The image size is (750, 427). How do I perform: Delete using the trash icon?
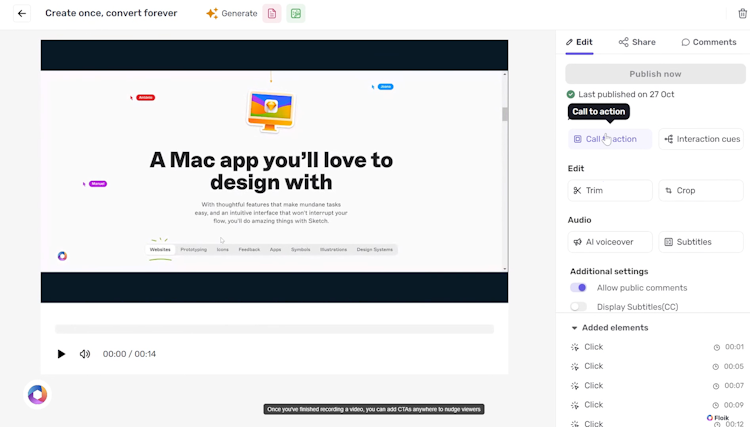coord(742,13)
